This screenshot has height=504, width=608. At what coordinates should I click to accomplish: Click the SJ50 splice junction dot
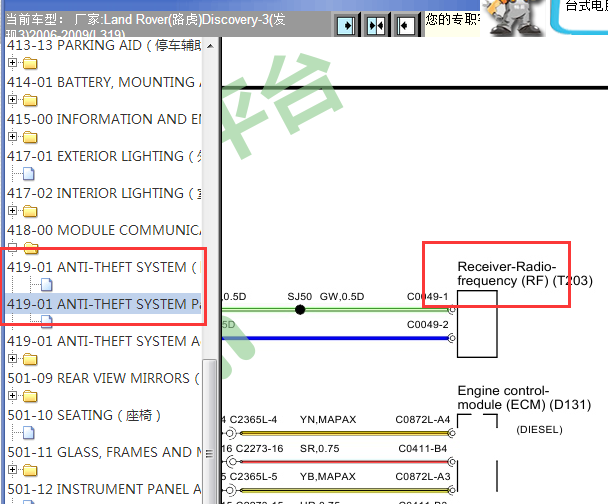(x=300, y=309)
